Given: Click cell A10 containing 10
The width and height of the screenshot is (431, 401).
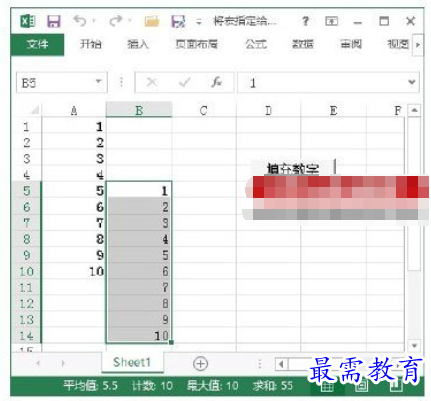Looking at the screenshot, I should point(74,271).
